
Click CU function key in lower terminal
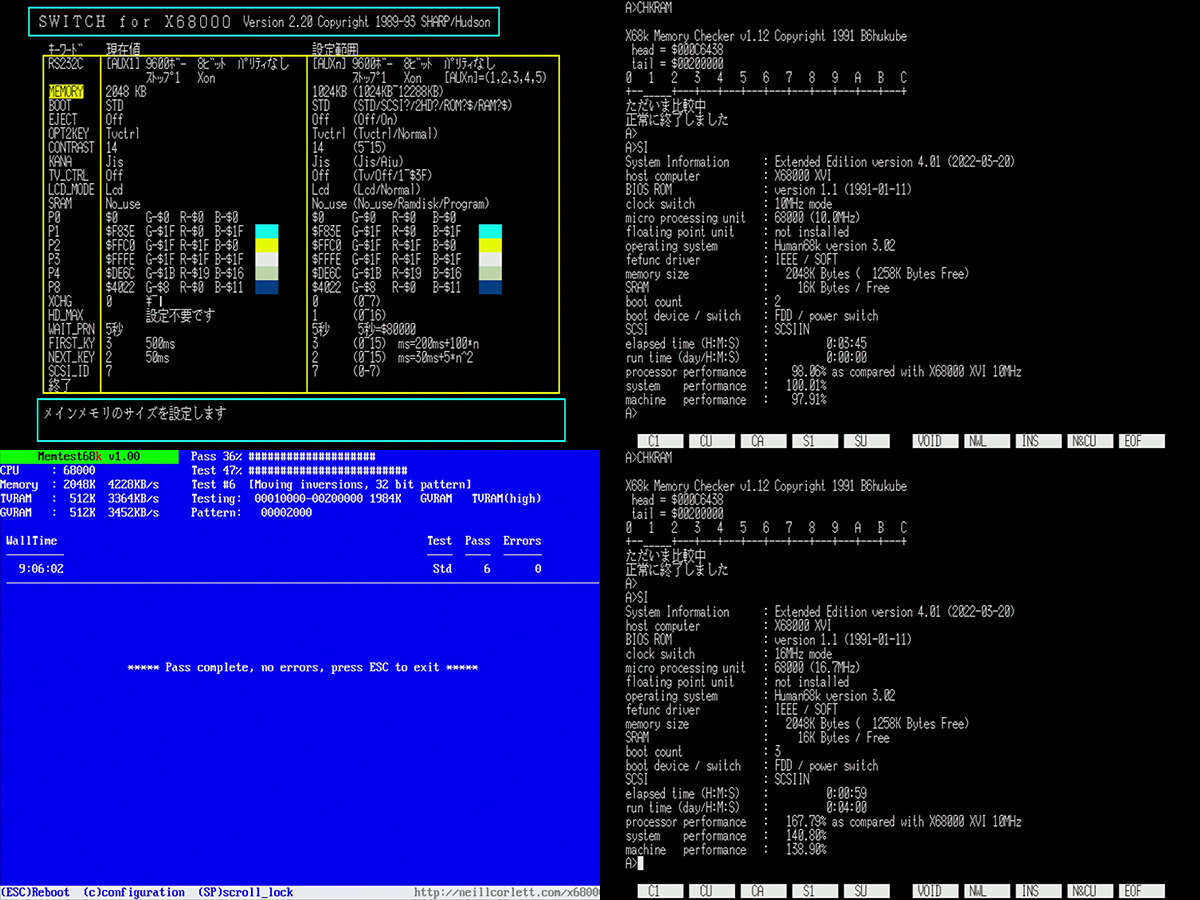click(710, 891)
